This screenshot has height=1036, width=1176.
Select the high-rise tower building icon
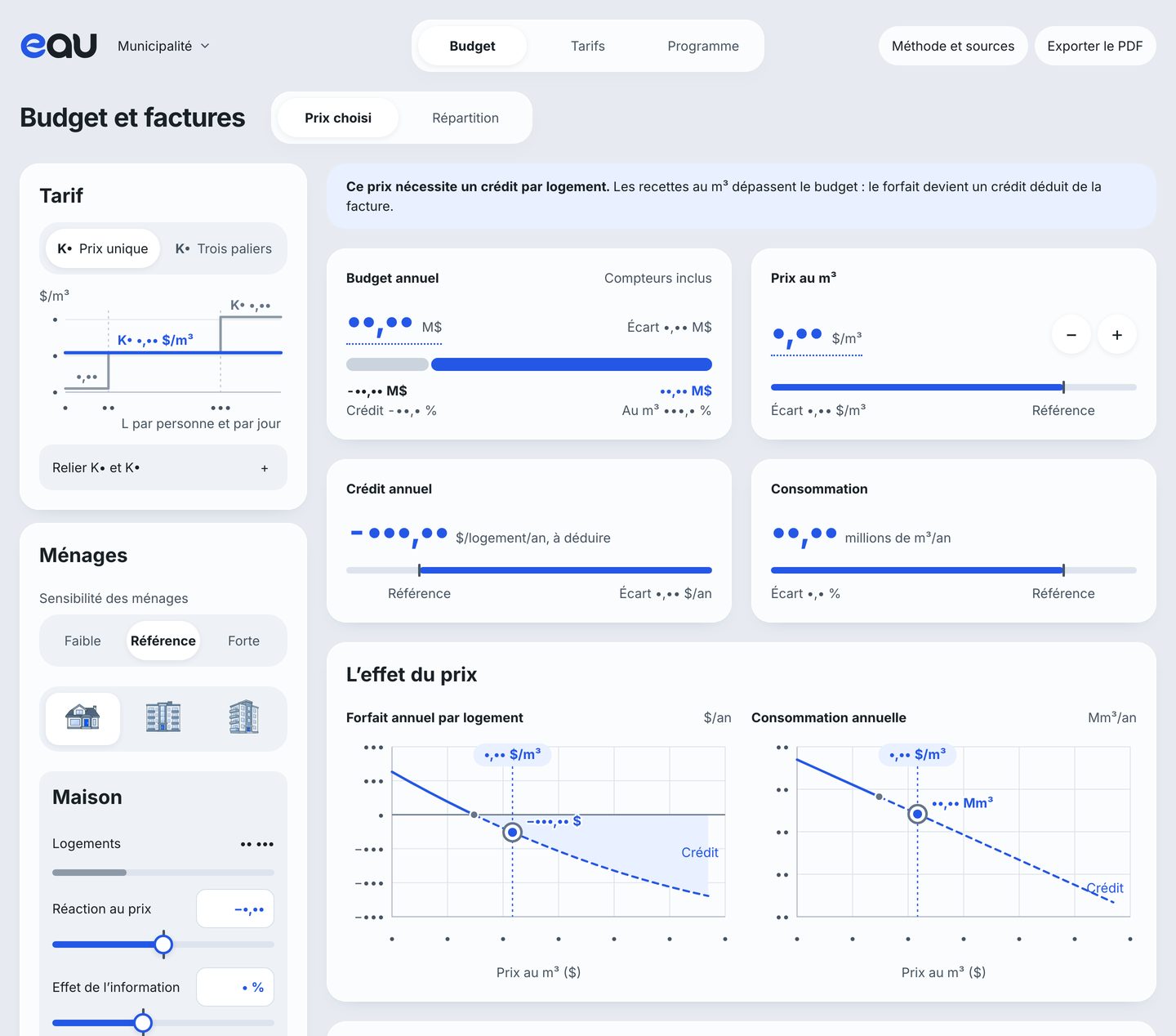(243, 718)
